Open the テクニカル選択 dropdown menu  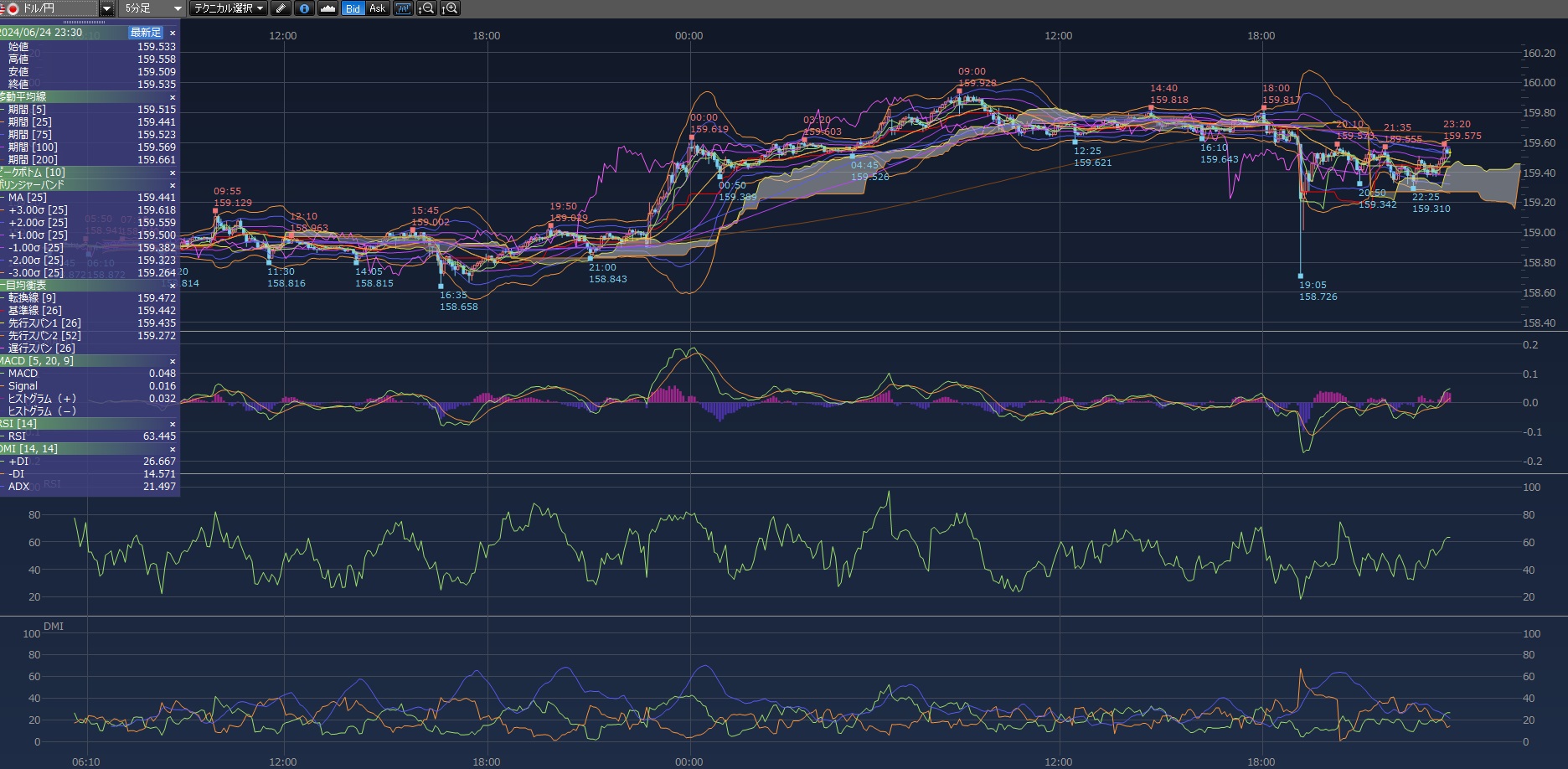tap(228, 8)
